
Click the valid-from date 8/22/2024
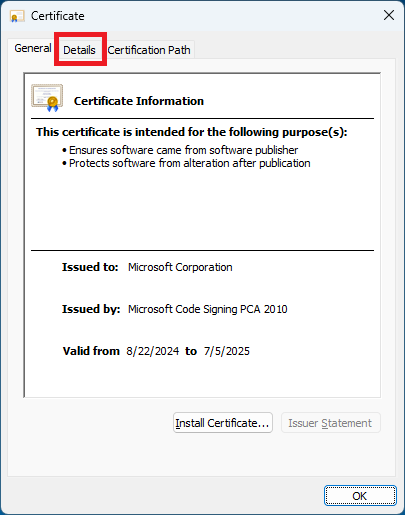point(153,351)
